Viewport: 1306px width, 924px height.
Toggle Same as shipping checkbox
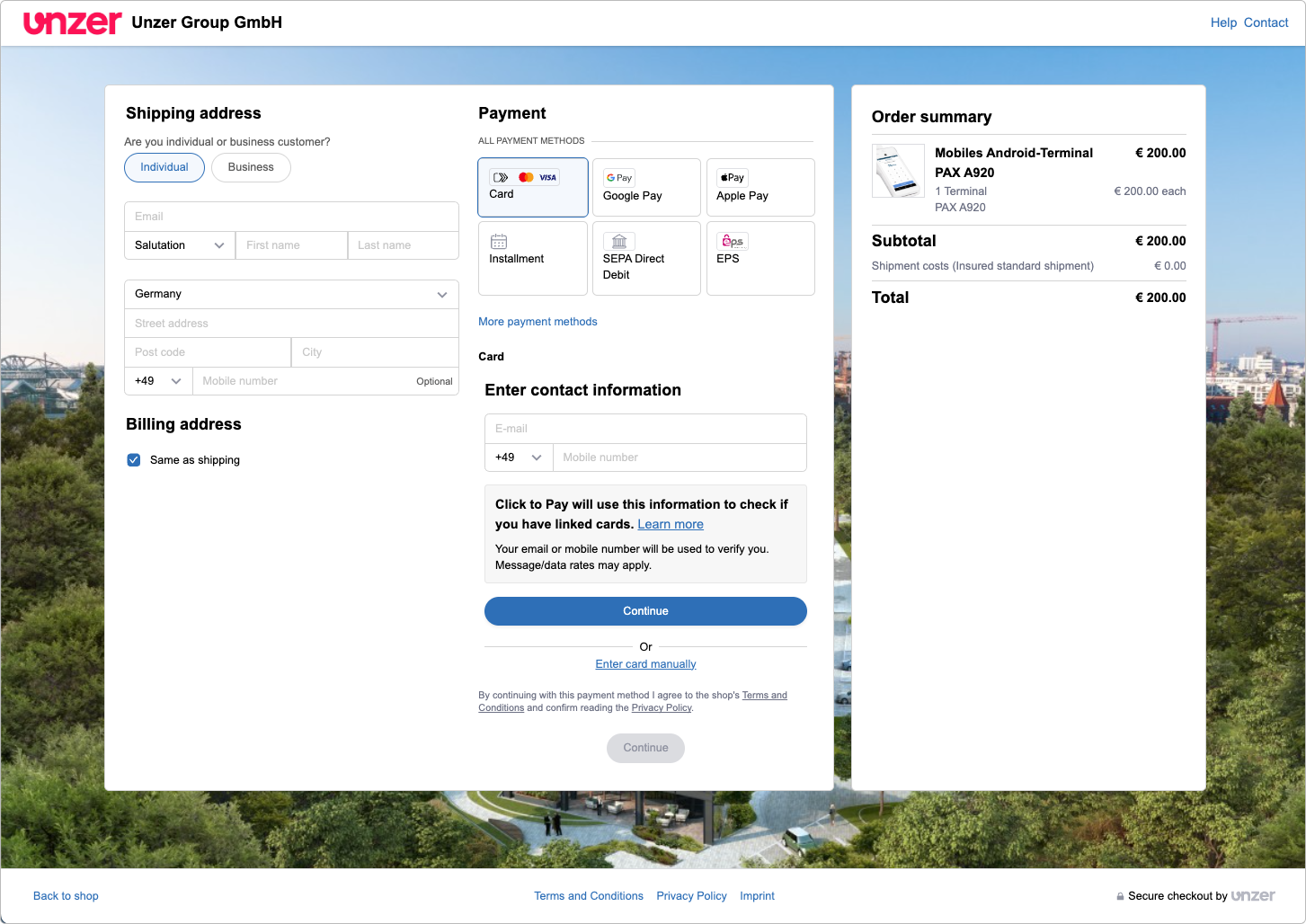[x=134, y=460]
